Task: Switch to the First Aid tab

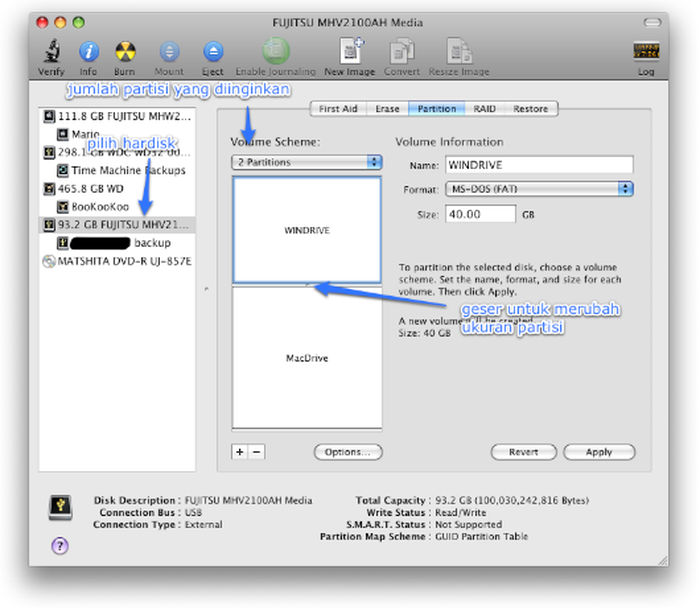Action: click(x=338, y=109)
